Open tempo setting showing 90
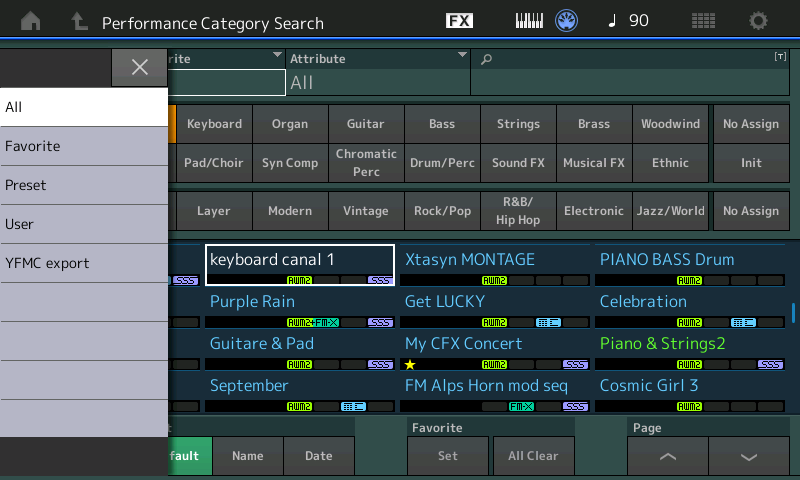The width and height of the screenshot is (800, 480). (627, 21)
